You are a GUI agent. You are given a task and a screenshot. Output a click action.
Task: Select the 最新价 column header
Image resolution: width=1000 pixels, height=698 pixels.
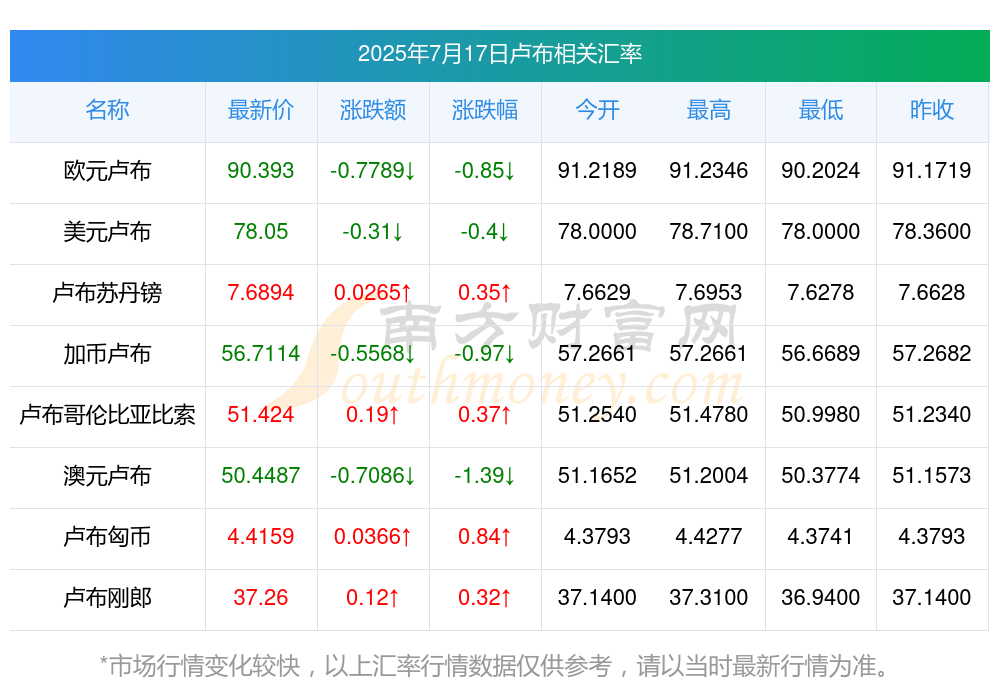(261, 110)
